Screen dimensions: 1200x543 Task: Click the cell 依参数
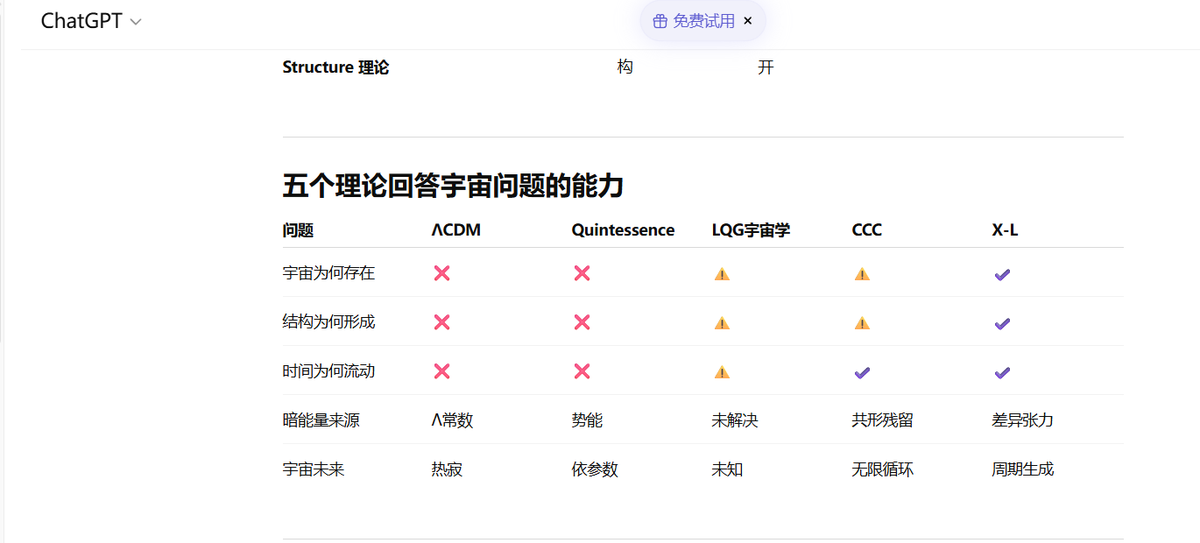click(x=595, y=469)
